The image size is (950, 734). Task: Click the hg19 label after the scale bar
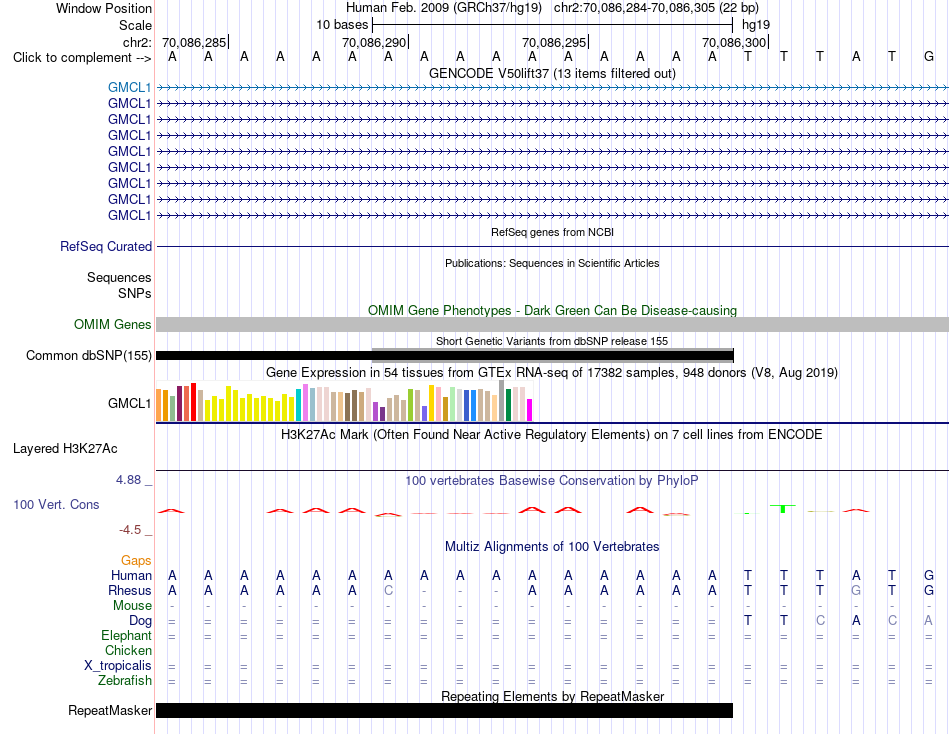756,25
